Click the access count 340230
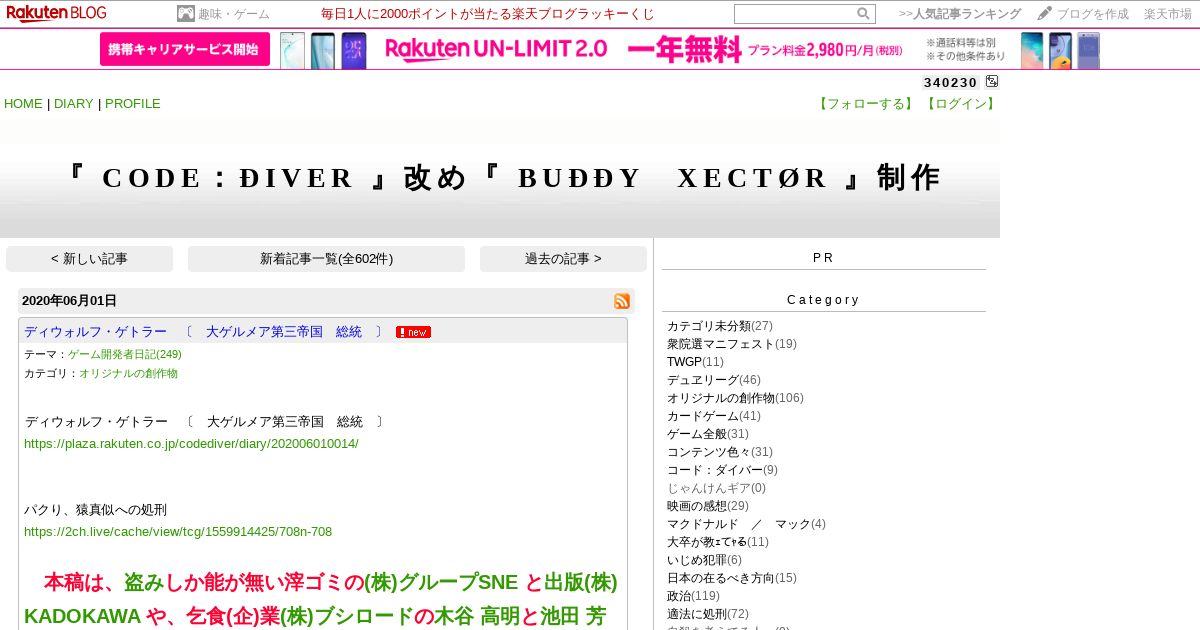The width and height of the screenshot is (1200, 630). [951, 83]
